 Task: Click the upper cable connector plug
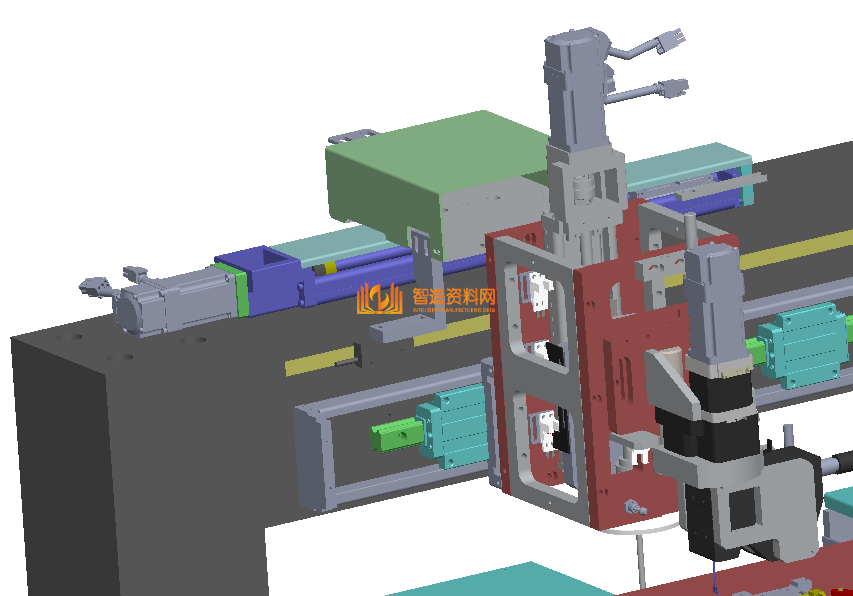[x=668, y=42]
